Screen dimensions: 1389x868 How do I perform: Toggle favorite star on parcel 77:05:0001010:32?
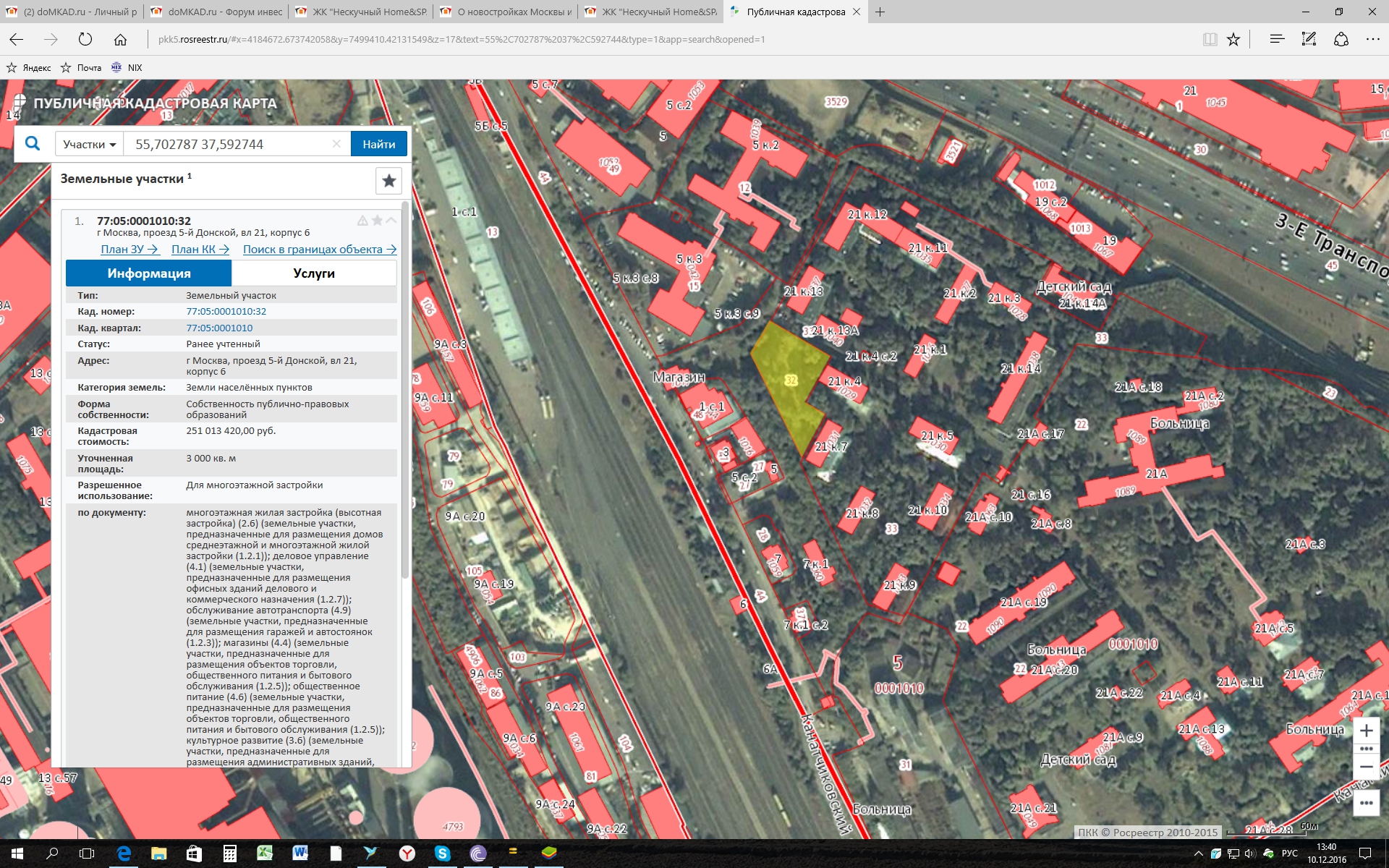click(x=377, y=221)
